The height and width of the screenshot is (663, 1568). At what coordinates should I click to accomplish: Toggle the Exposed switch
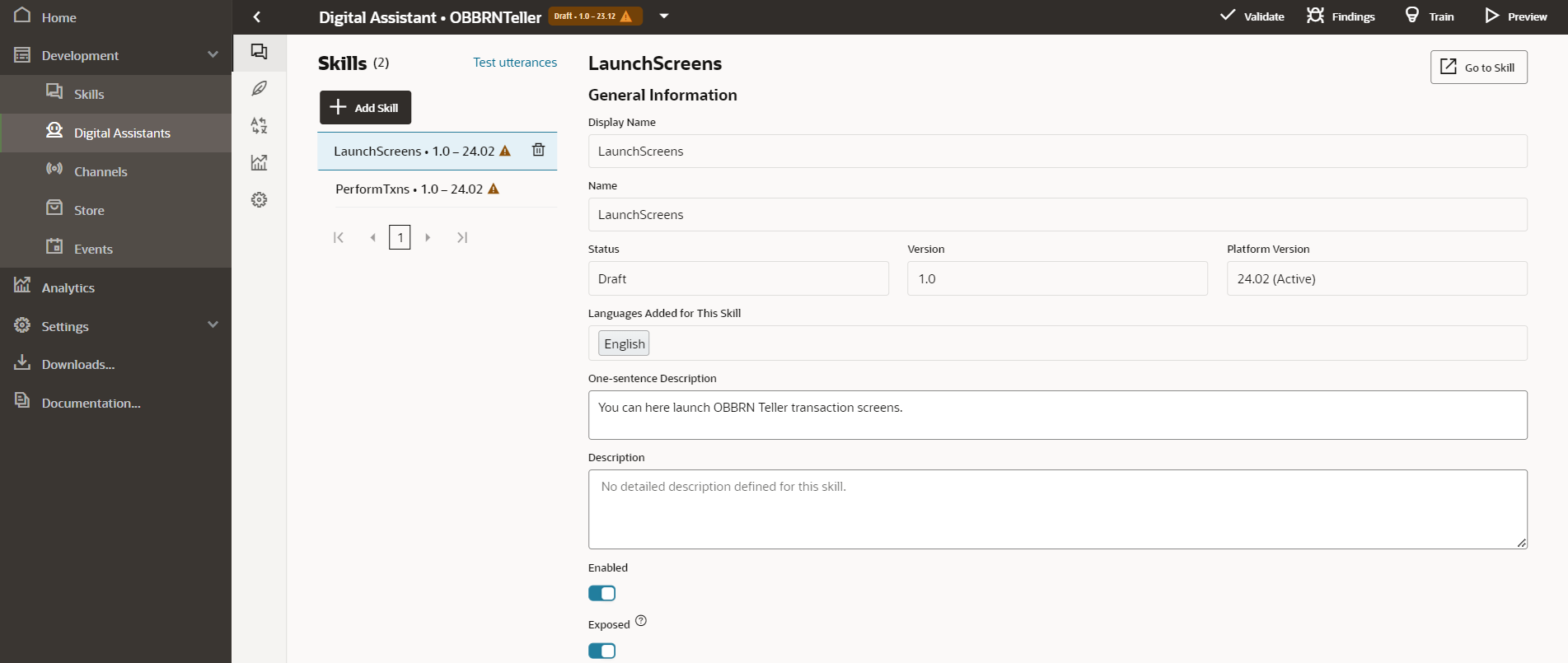(x=601, y=651)
